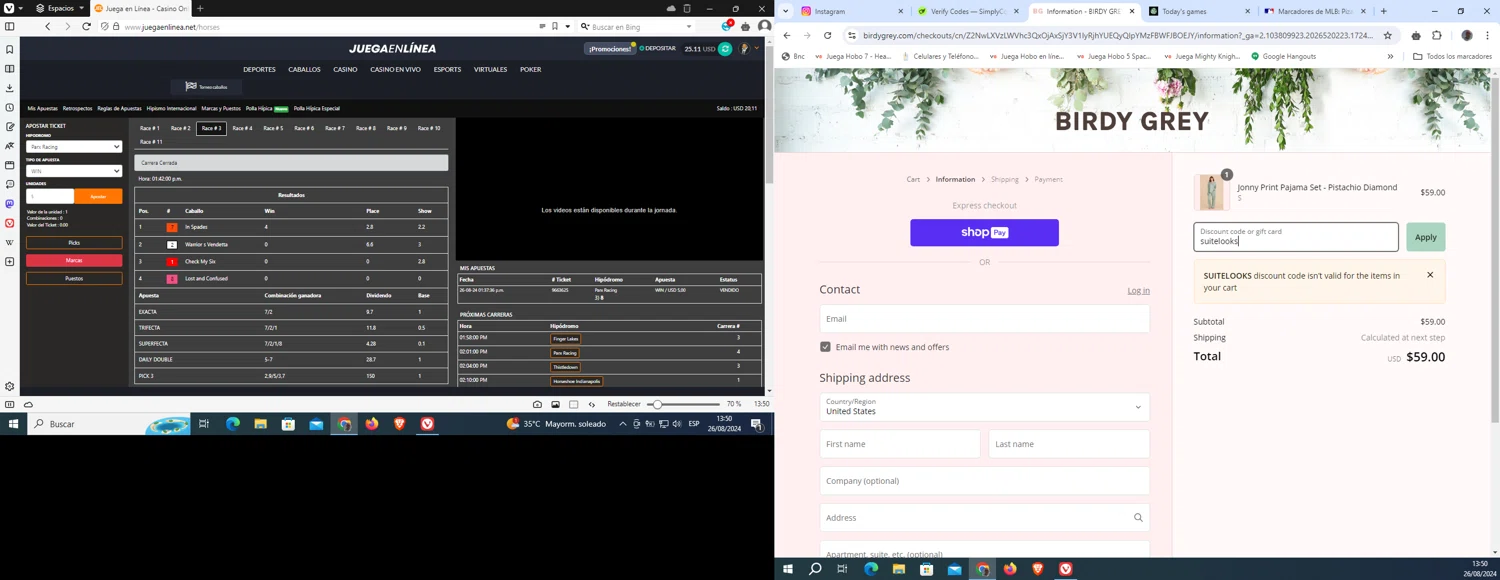Show more Chrome bookmarks chevron
1500x580 pixels.
[1390, 56]
